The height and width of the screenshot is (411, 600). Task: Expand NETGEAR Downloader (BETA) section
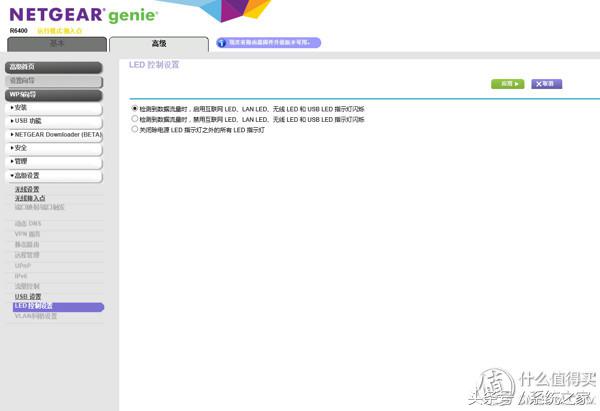coord(54,135)
